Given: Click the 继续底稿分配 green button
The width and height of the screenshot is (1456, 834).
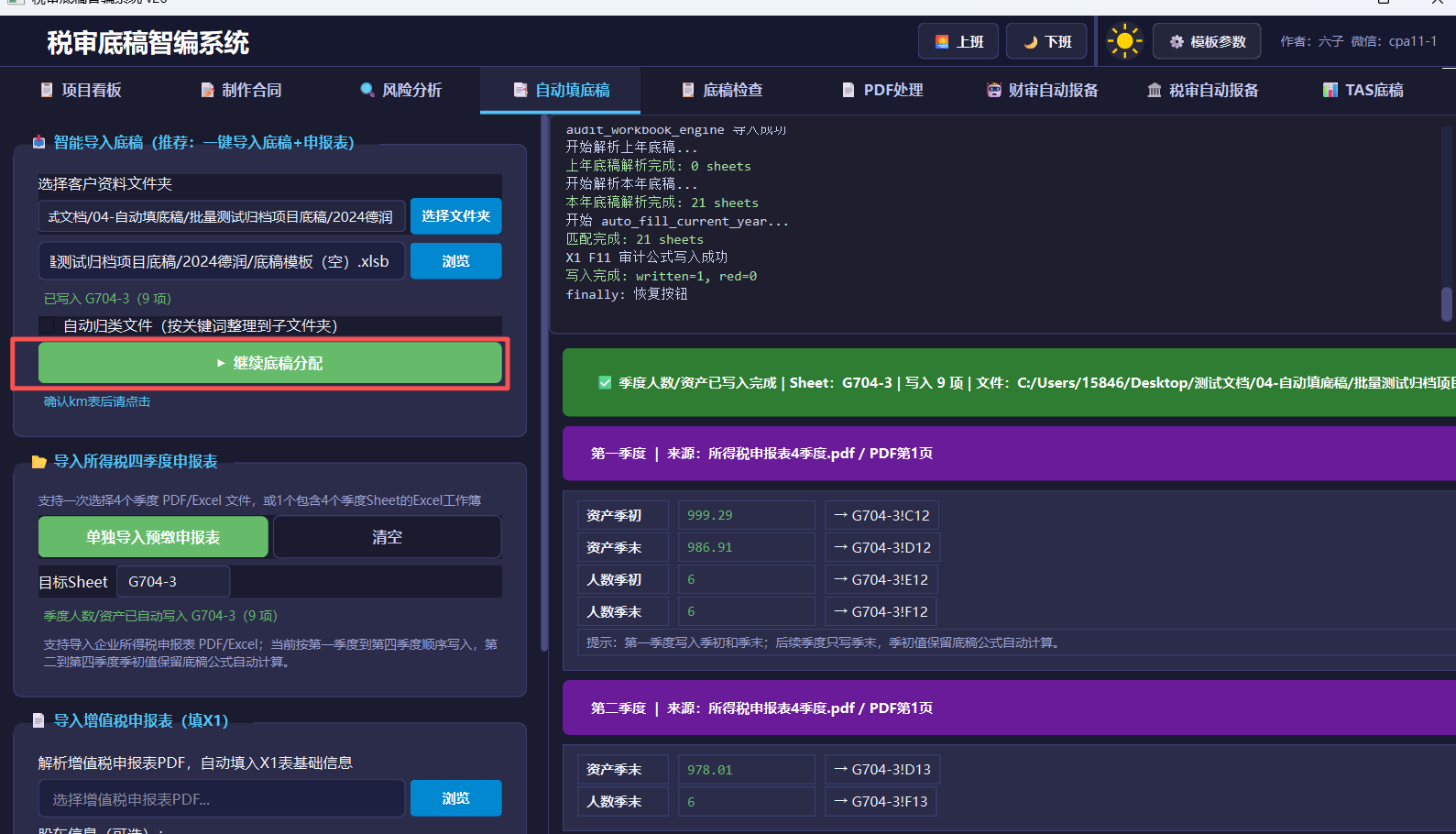Looking at the screenshot, I should point(270,363).
